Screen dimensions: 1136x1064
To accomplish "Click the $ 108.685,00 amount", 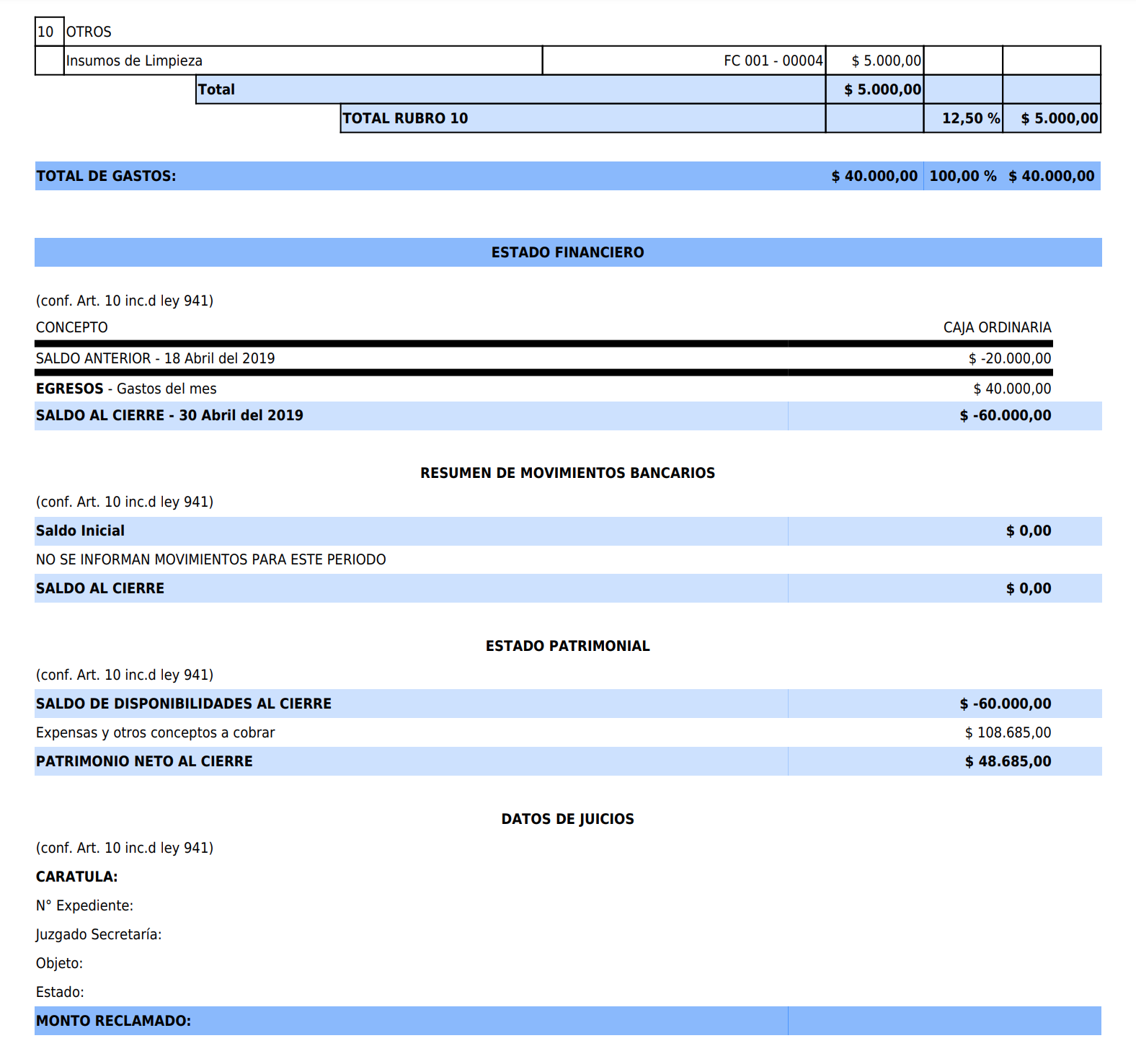I will tap(1007, 732).
